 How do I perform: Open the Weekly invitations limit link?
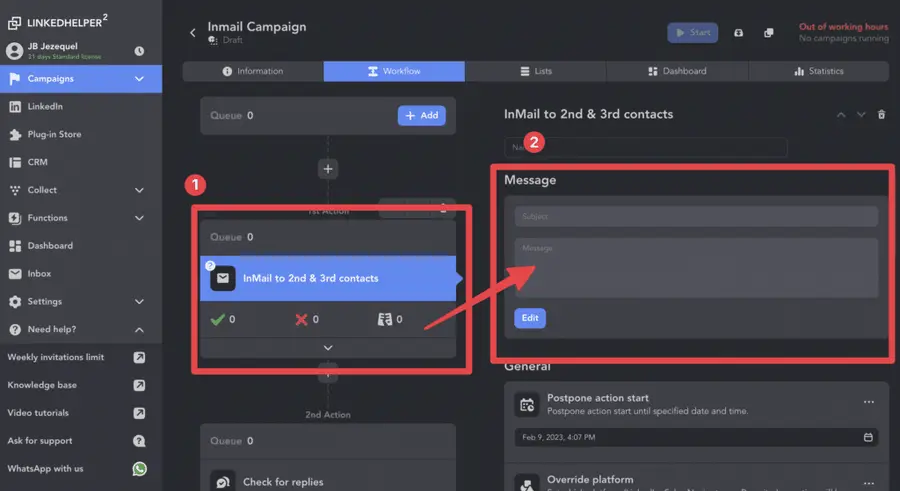tap(56, 357)
